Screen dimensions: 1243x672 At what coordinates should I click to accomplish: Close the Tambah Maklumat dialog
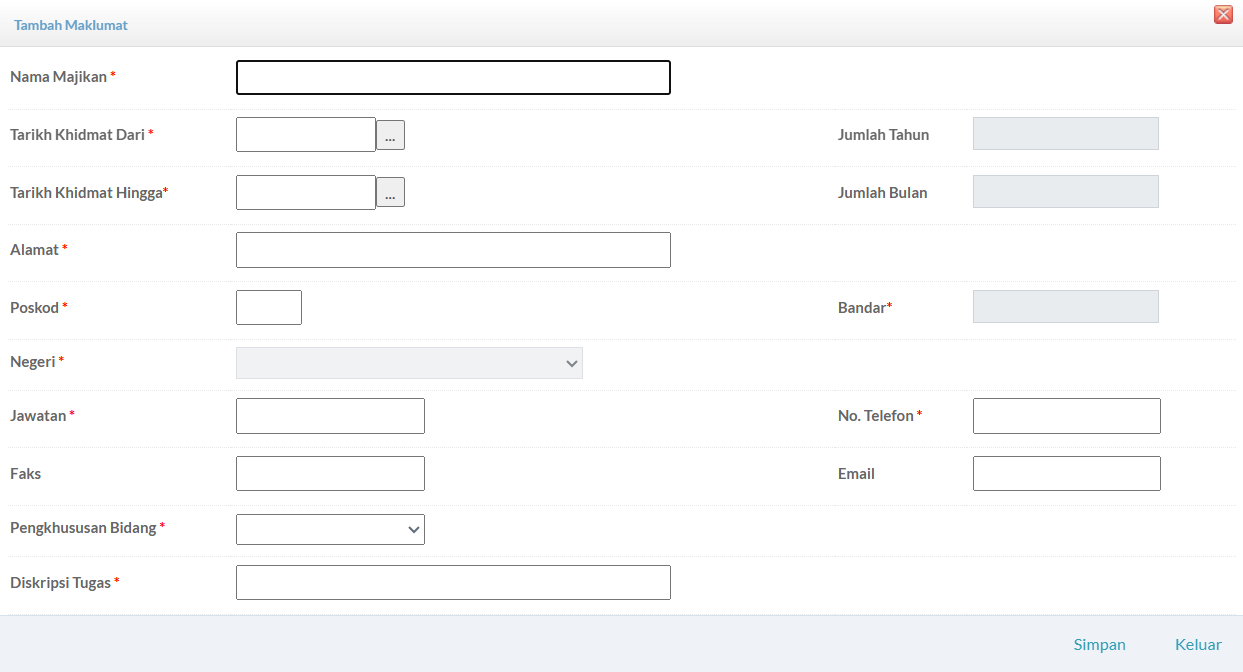[x=1222, y=14]
